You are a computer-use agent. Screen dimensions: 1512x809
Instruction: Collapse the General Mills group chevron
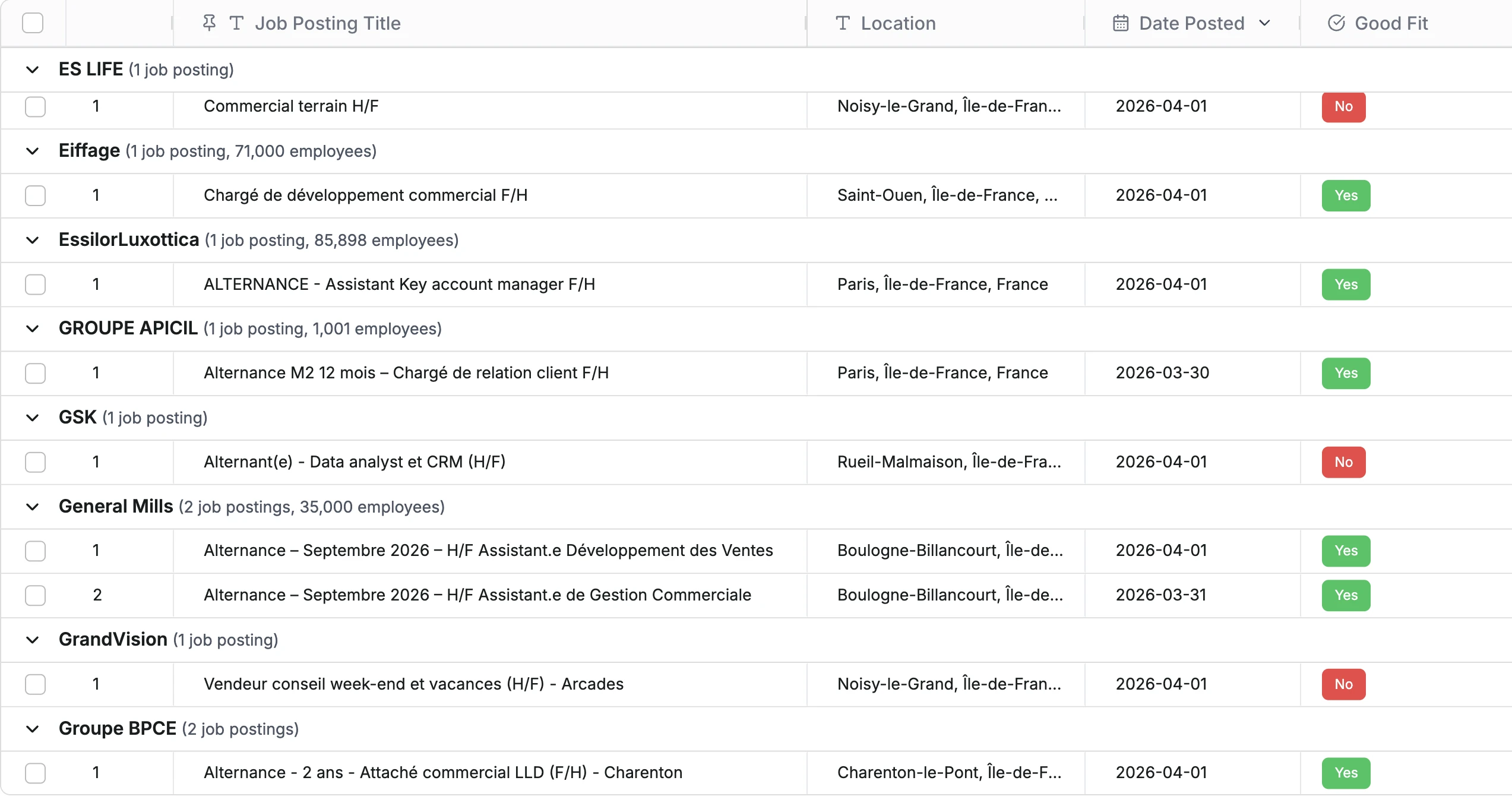(33, 507)
